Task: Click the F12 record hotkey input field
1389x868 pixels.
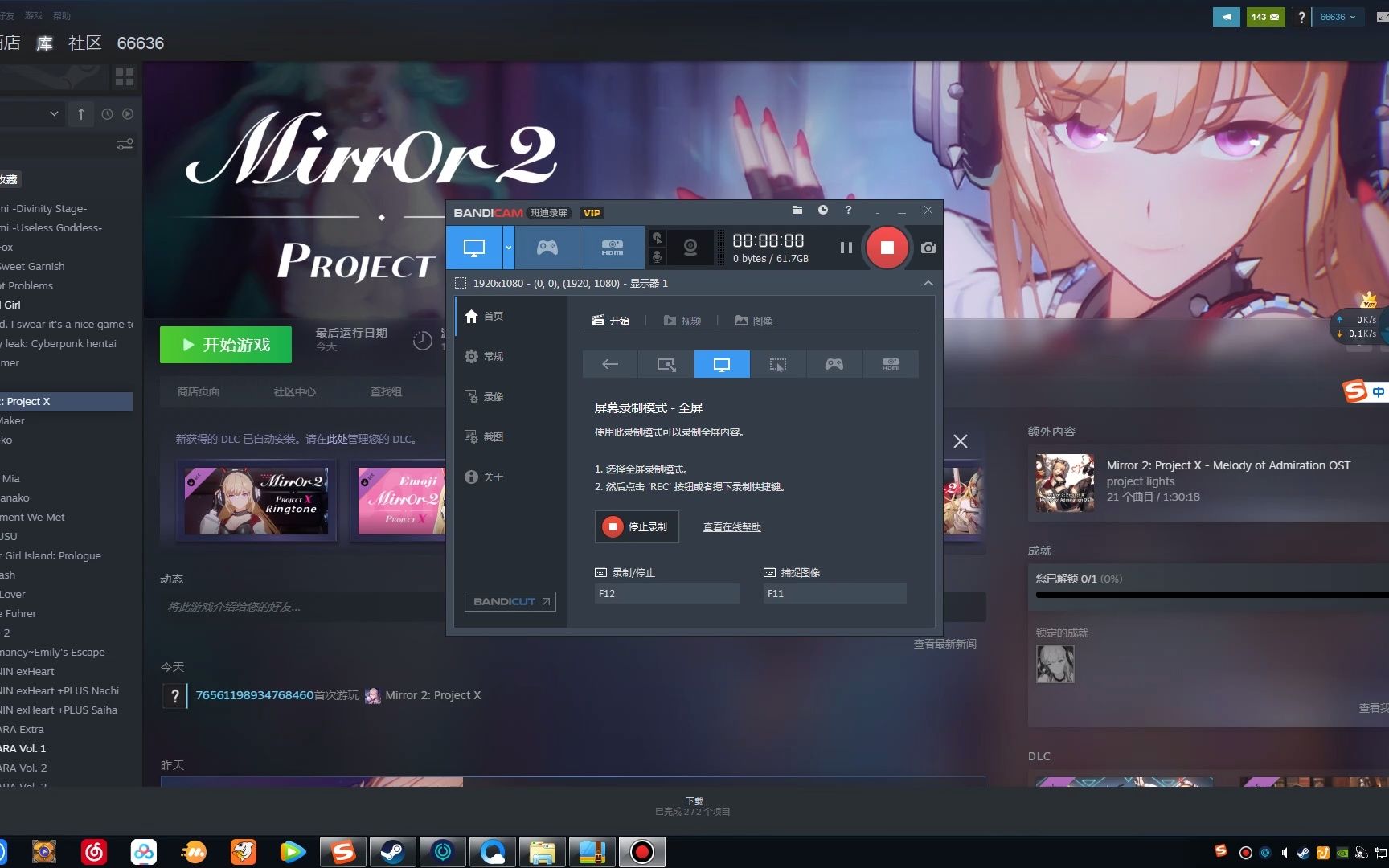Action: click(666, 593)
